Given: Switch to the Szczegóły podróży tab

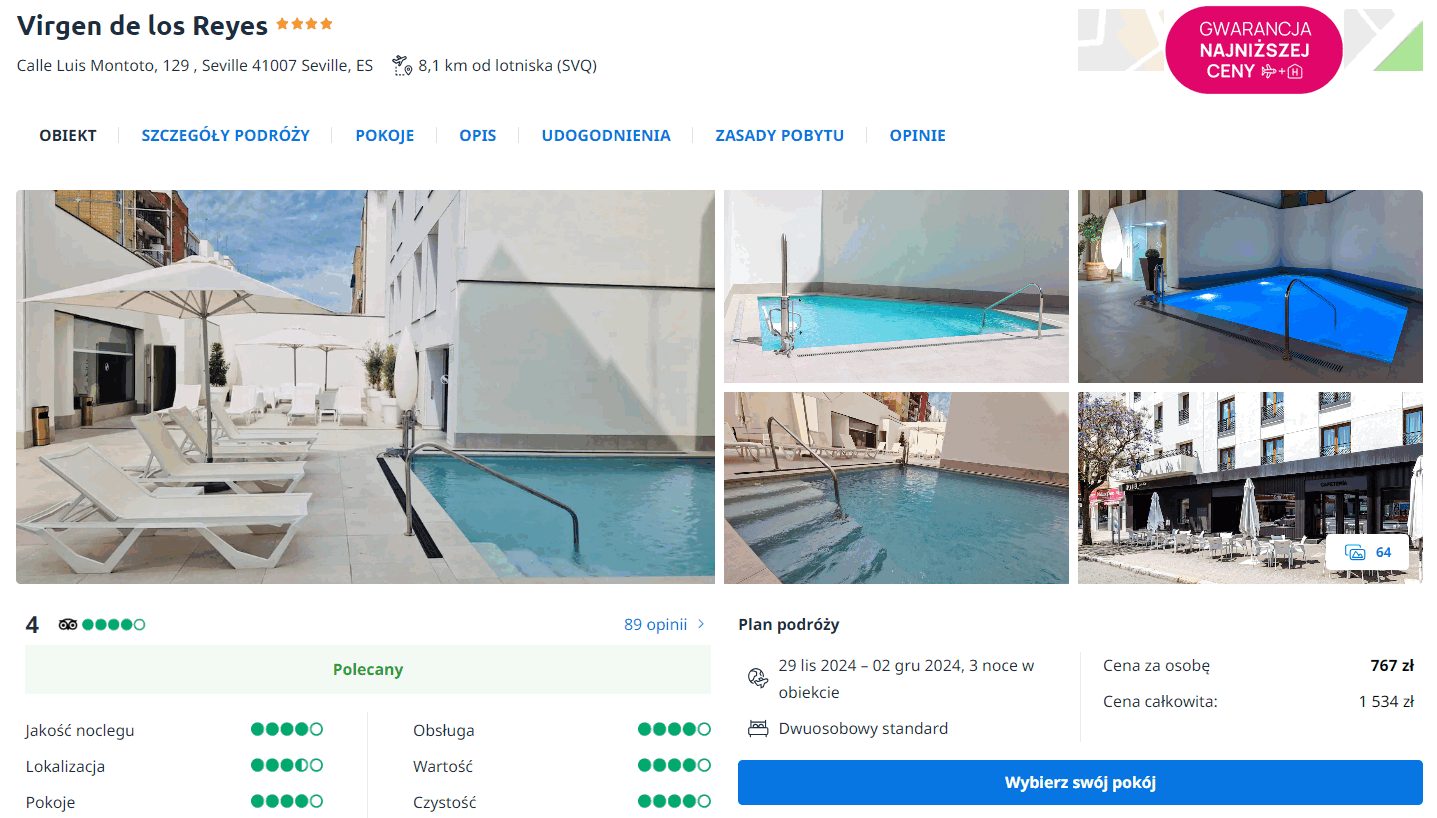Looking at the screenshot, I should point(225,135).
